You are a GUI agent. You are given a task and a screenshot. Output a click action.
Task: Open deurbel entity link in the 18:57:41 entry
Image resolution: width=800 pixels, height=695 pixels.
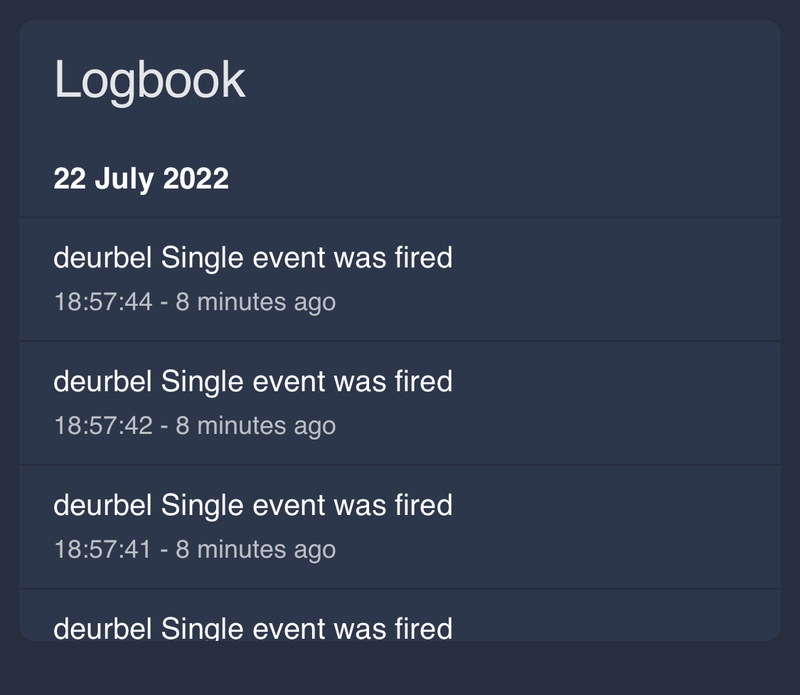click(x=102, y=506)
